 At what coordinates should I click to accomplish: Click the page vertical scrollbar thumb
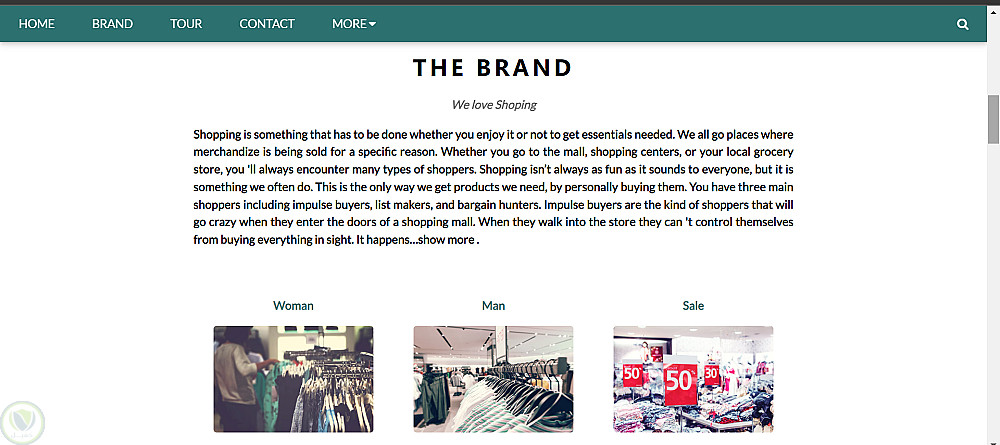point(993,120)
